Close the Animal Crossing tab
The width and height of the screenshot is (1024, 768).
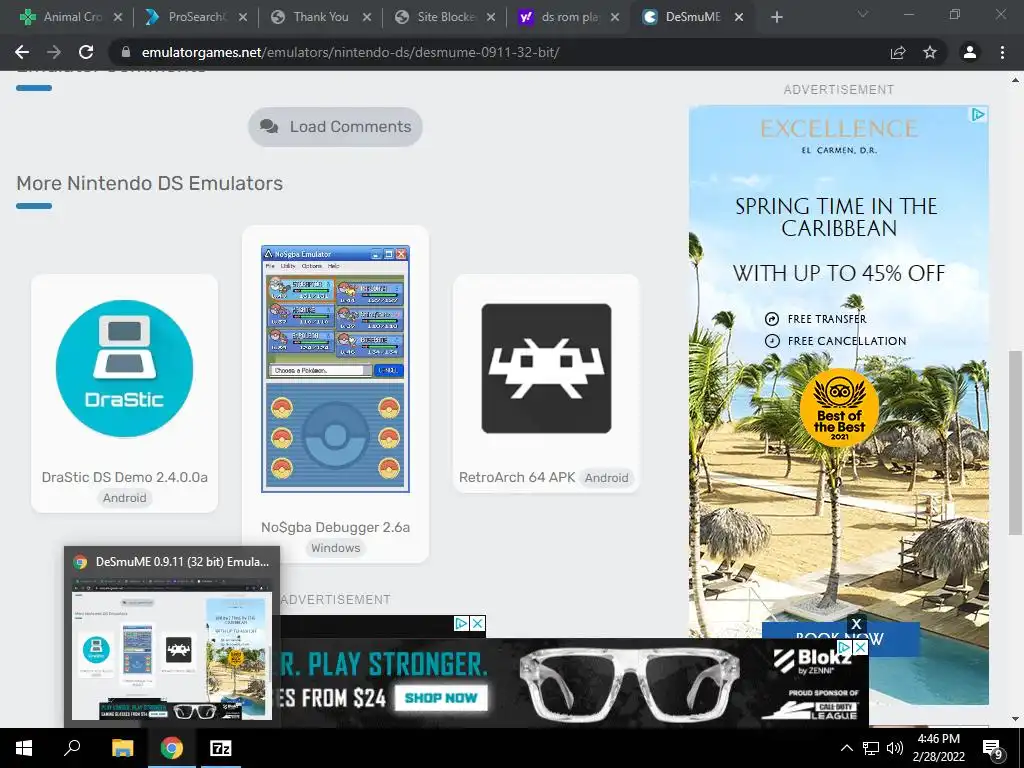[x=118, y=18]
